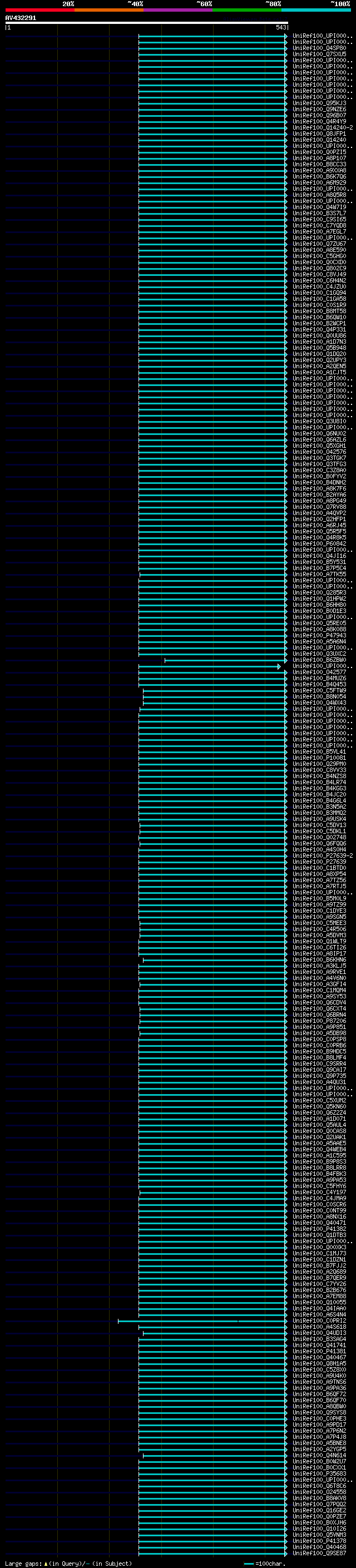356x1568 pixels.
Task: Open hit UniRef100_Q4SP80
Action: coord(319,48)
